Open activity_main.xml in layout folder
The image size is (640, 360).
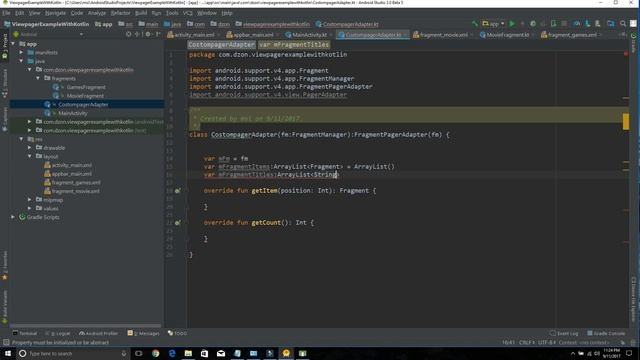(x=71, y=165)
